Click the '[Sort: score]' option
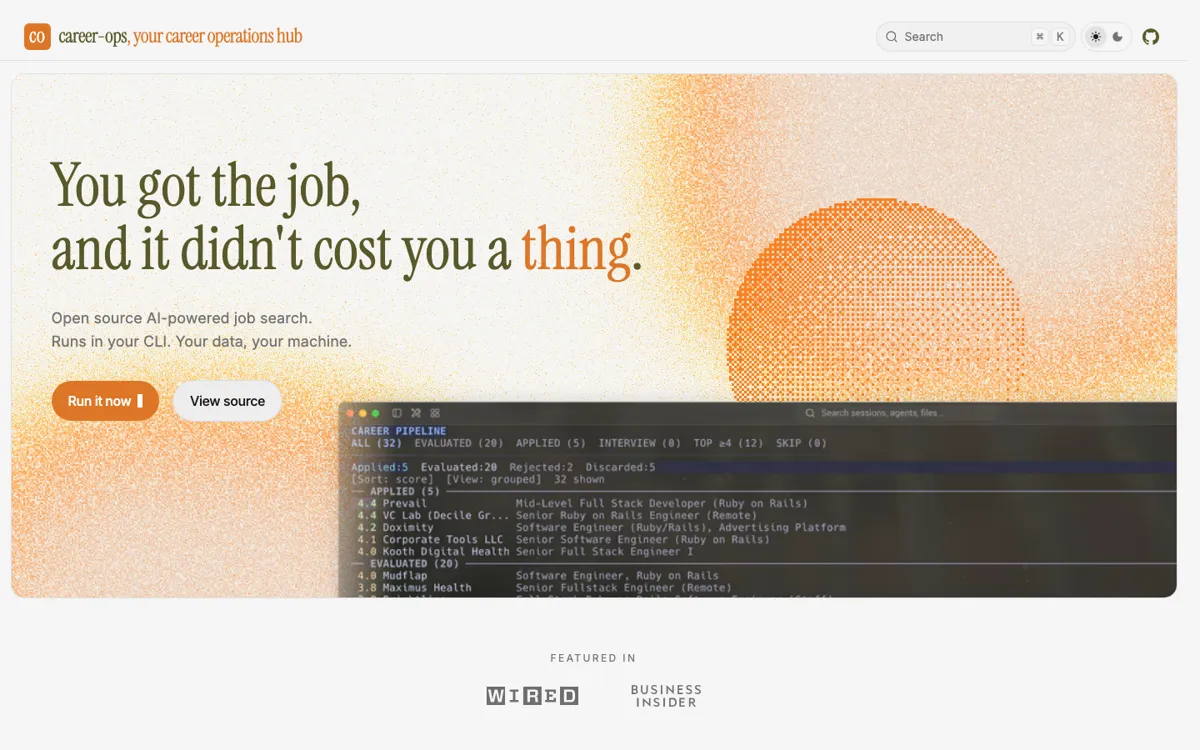The height and width of the screenshot is (750, 1200). [393, 479]
